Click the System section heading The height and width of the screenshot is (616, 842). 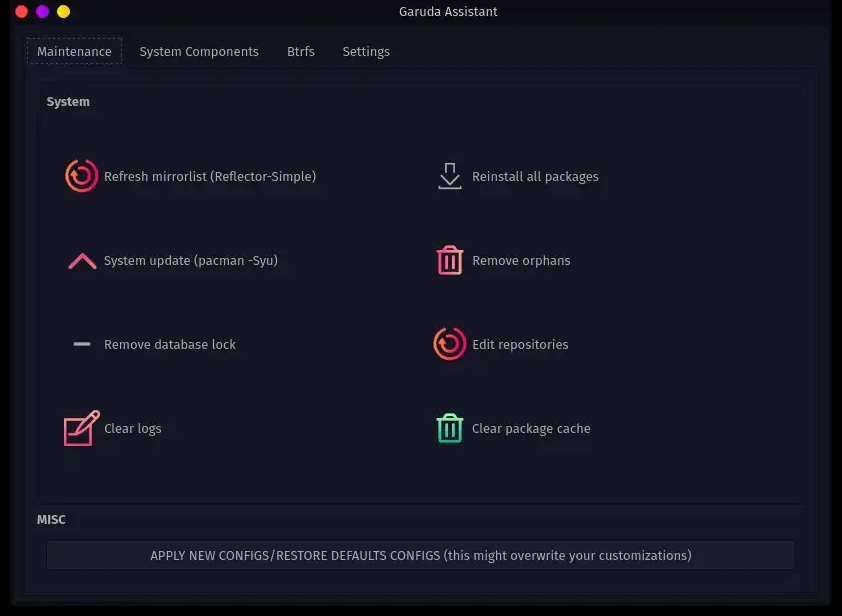pyautogui.click(x=68, y=102)
